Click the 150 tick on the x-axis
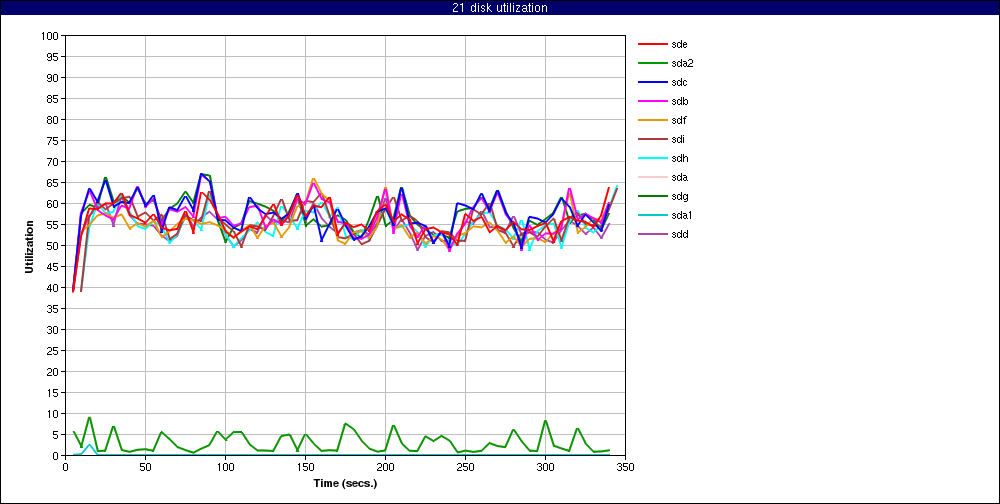This screenshot has height=504, width=1000. click(305, 467)
